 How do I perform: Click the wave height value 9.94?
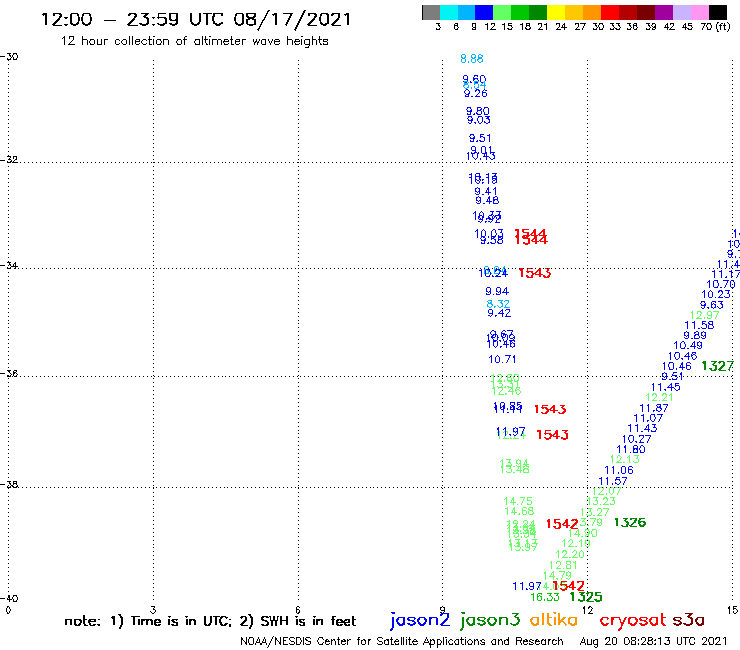(497, 291)
